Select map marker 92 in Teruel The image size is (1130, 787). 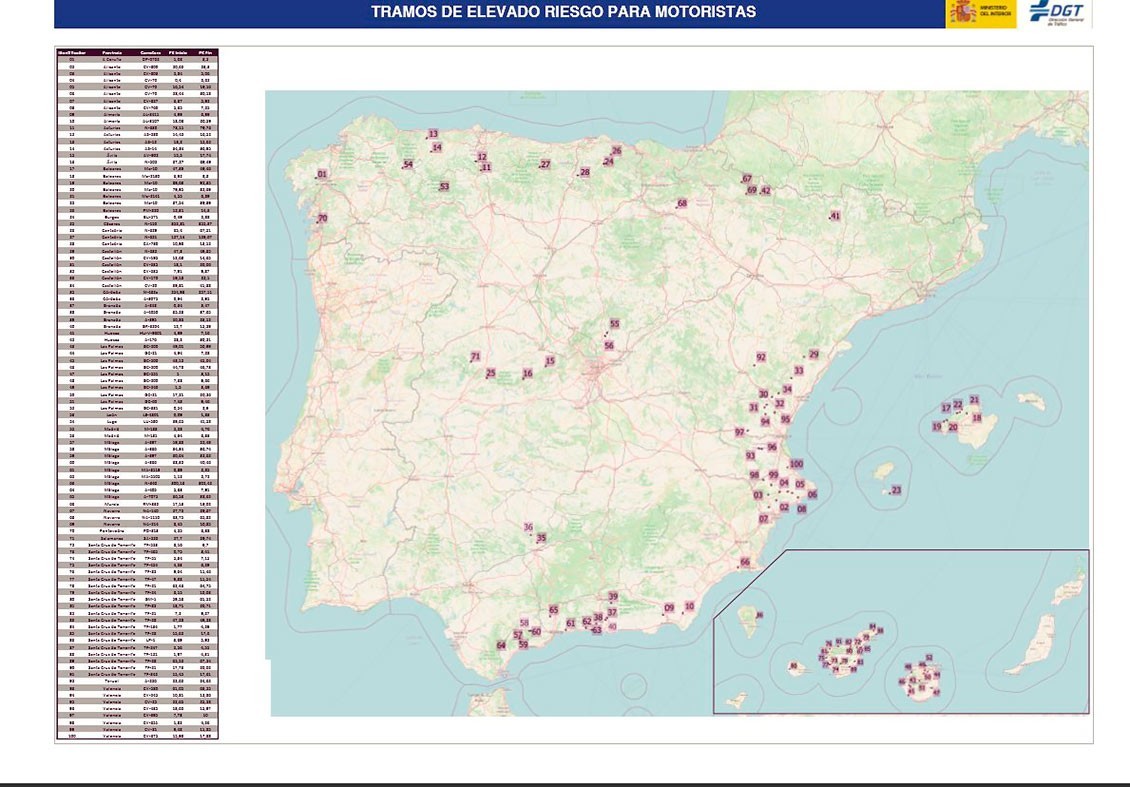[x=762, y=357]
